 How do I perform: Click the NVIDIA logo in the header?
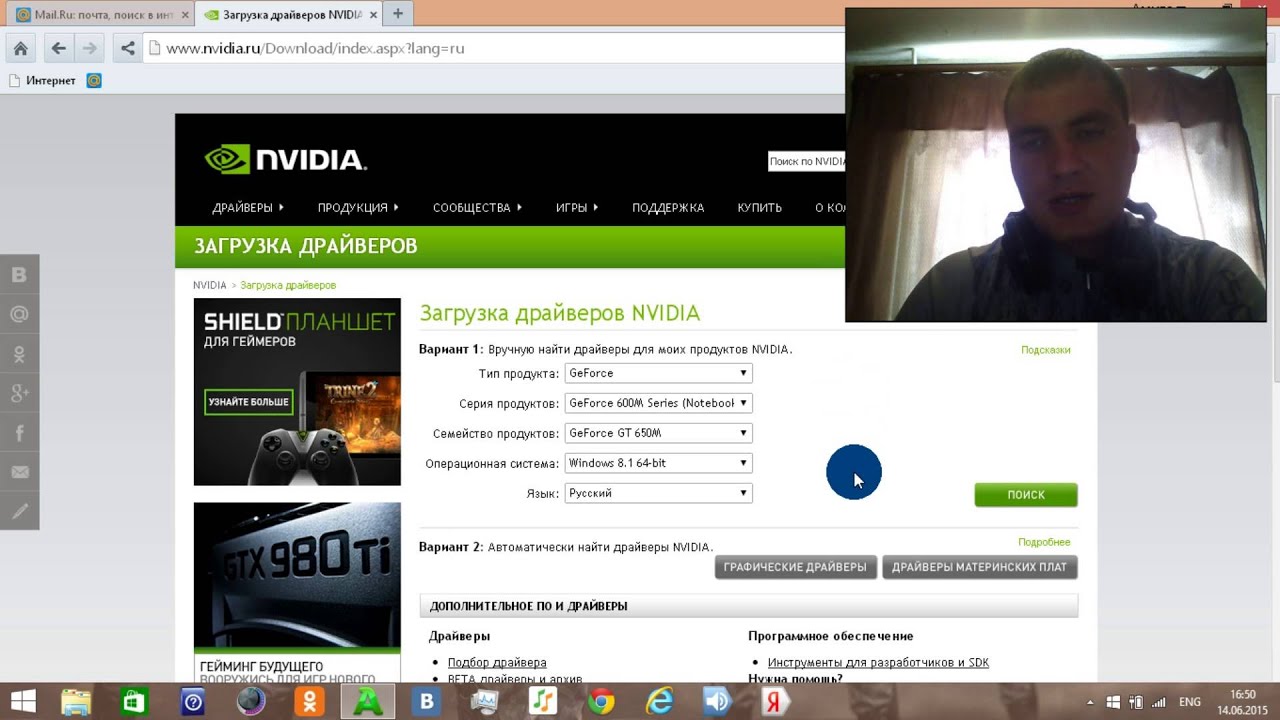[x=286, y=160]
